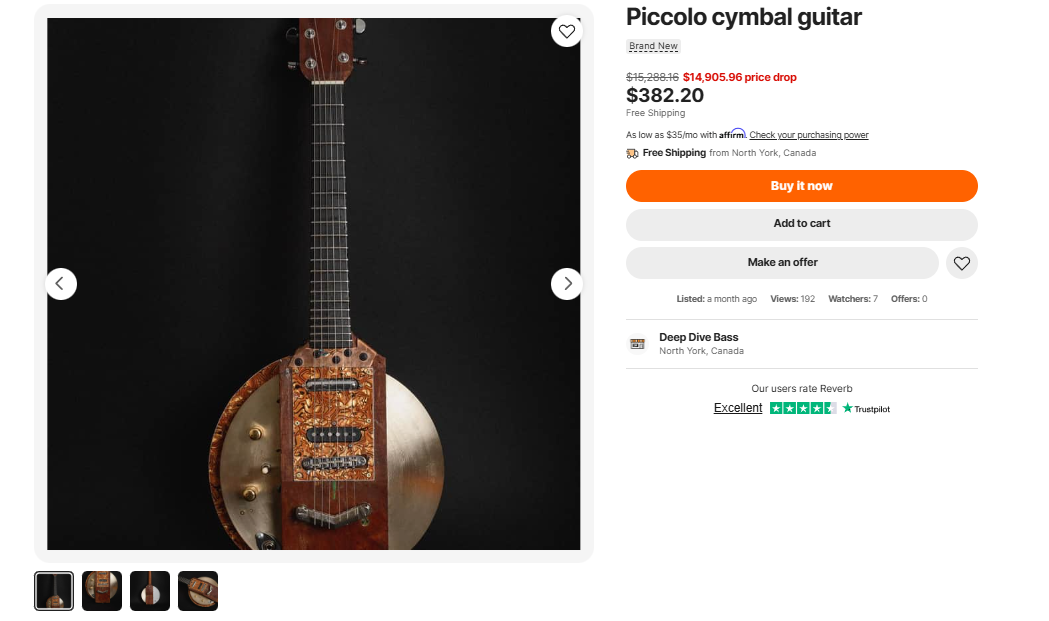
Task: Click the free shipping truck icon
Action: click(x=632, y=153)
